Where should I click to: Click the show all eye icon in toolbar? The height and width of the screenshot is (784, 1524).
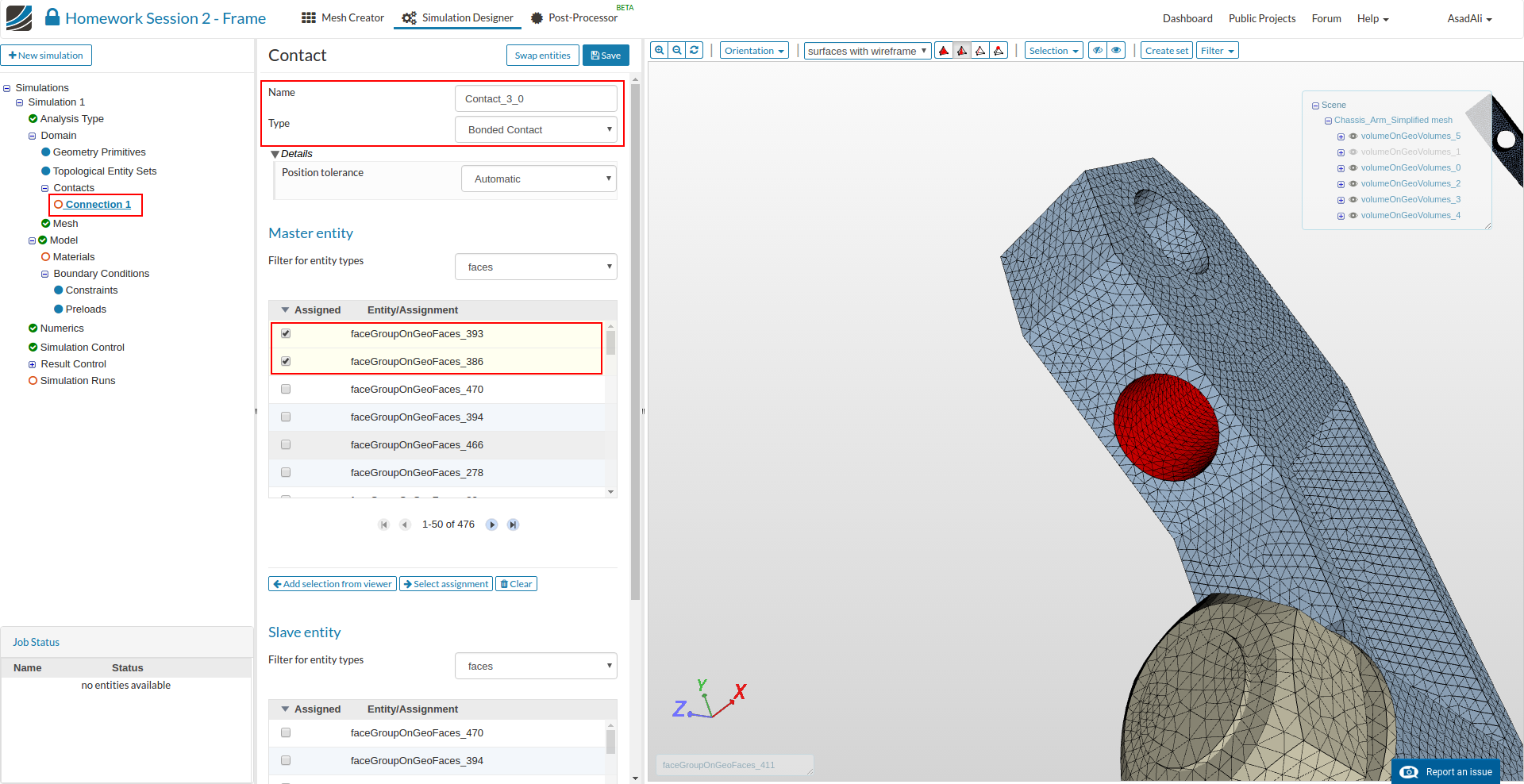[1116, 51]
